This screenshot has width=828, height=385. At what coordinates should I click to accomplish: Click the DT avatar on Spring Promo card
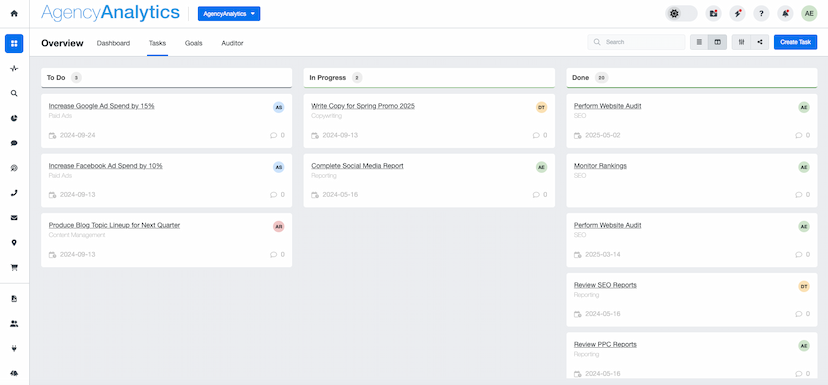click(541, 107)
